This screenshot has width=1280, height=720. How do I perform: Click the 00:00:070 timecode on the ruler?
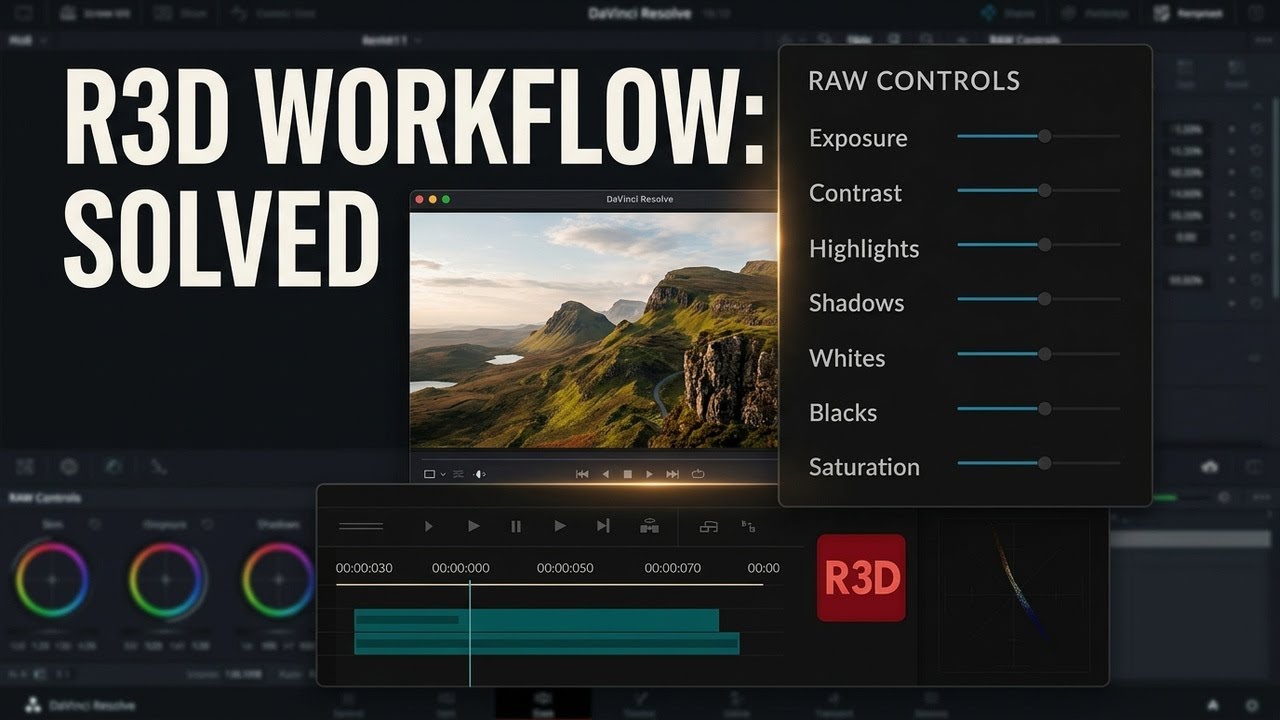pos(673,568)
